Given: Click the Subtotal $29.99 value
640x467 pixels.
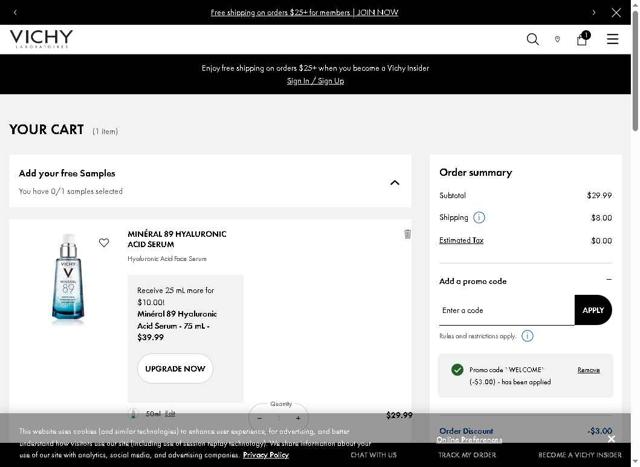Looking at the screenshot, I should [x=599, y=196].
